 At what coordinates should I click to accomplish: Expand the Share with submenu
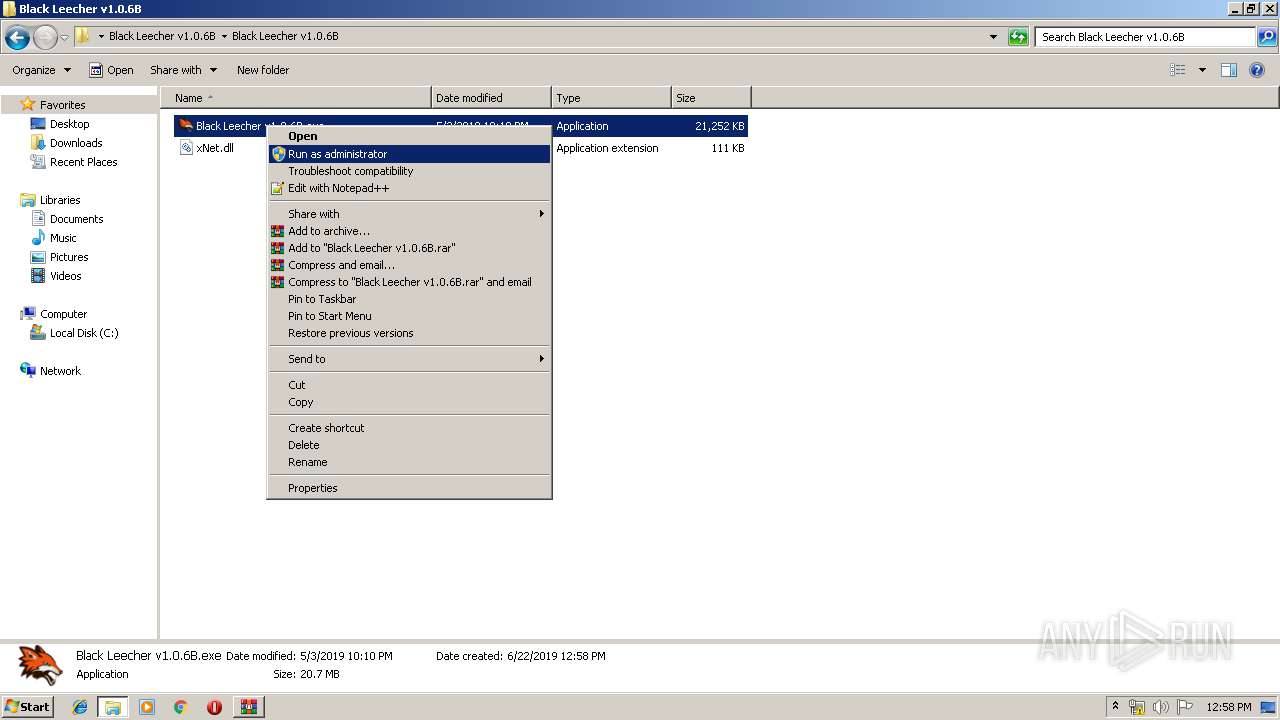point(409,214)
